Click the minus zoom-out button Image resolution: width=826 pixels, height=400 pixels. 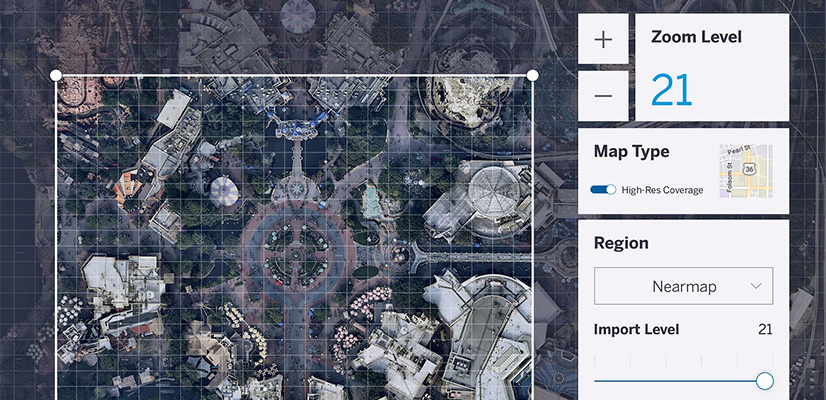(603, 96)
